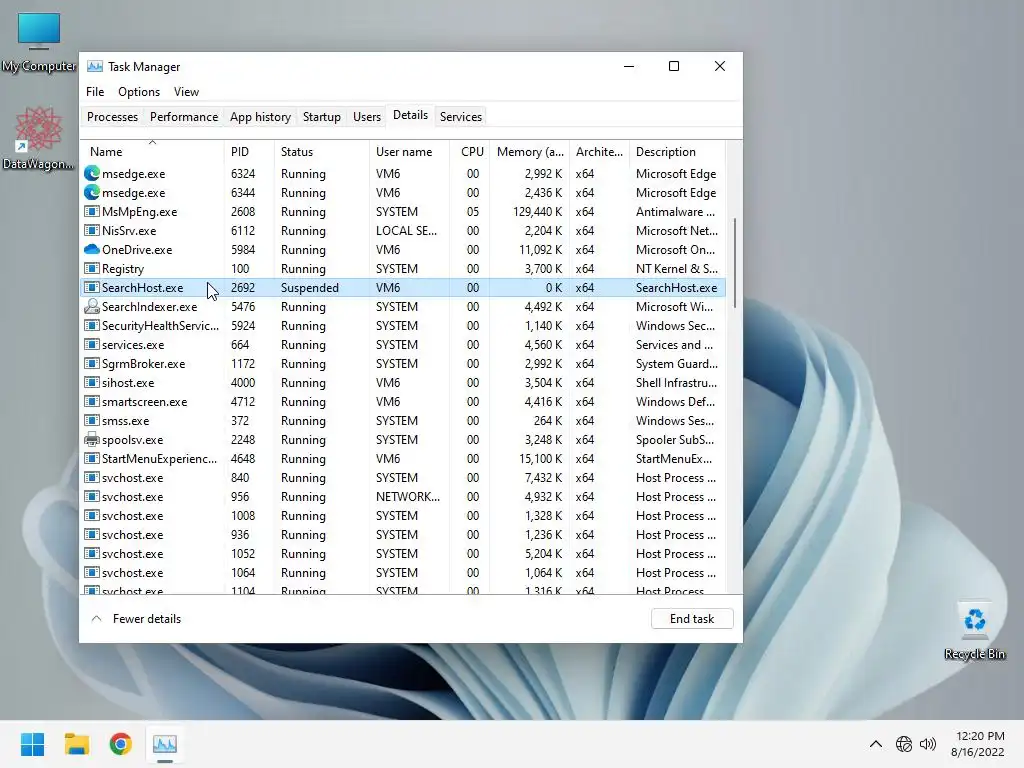Open the Options menu

[139, 92]
